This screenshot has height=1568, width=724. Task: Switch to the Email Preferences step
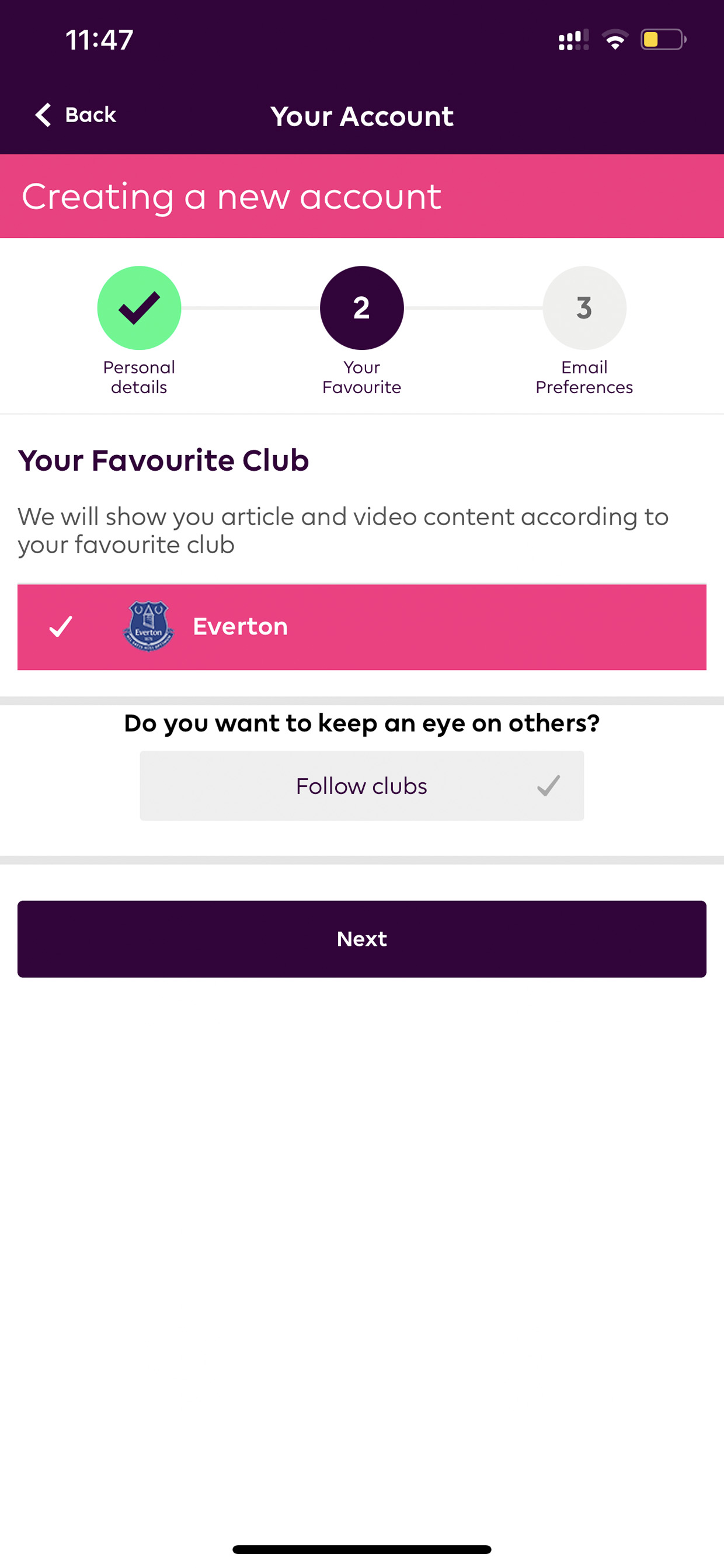pos(584,377)
